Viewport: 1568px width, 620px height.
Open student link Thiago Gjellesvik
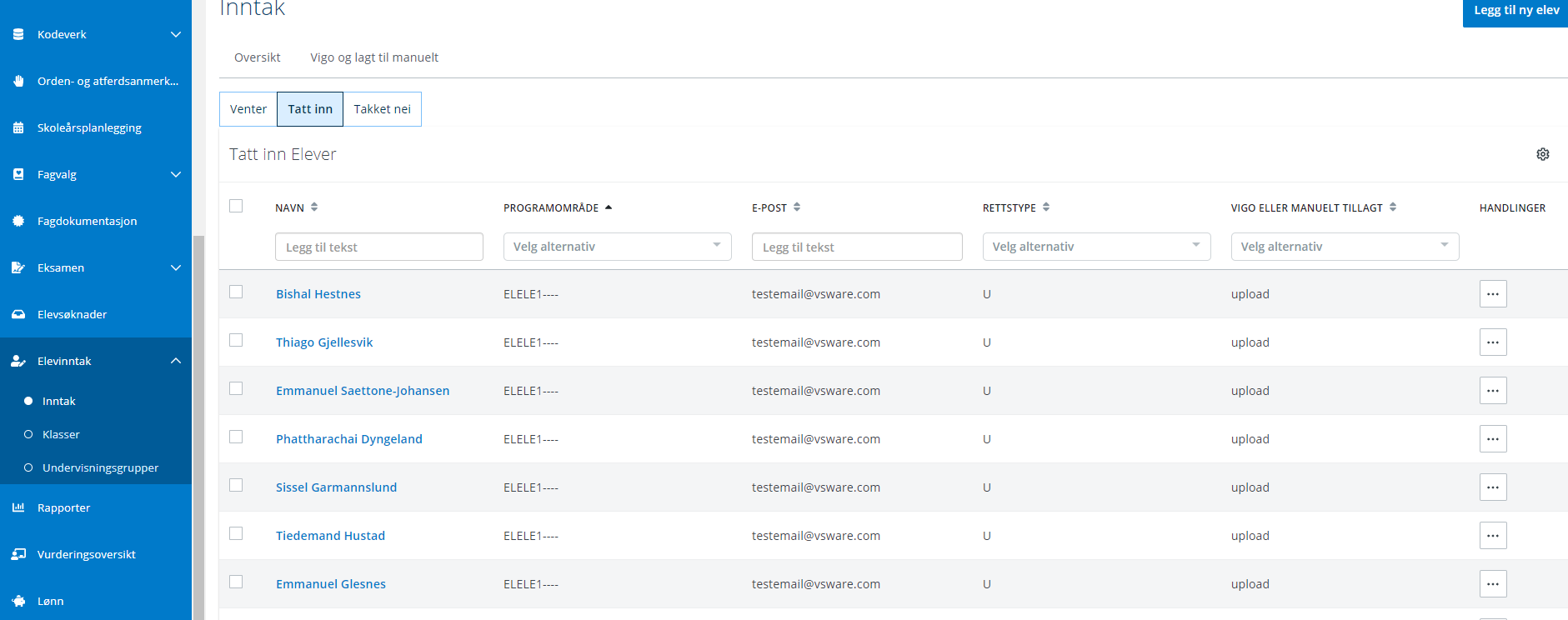[324, 342]
